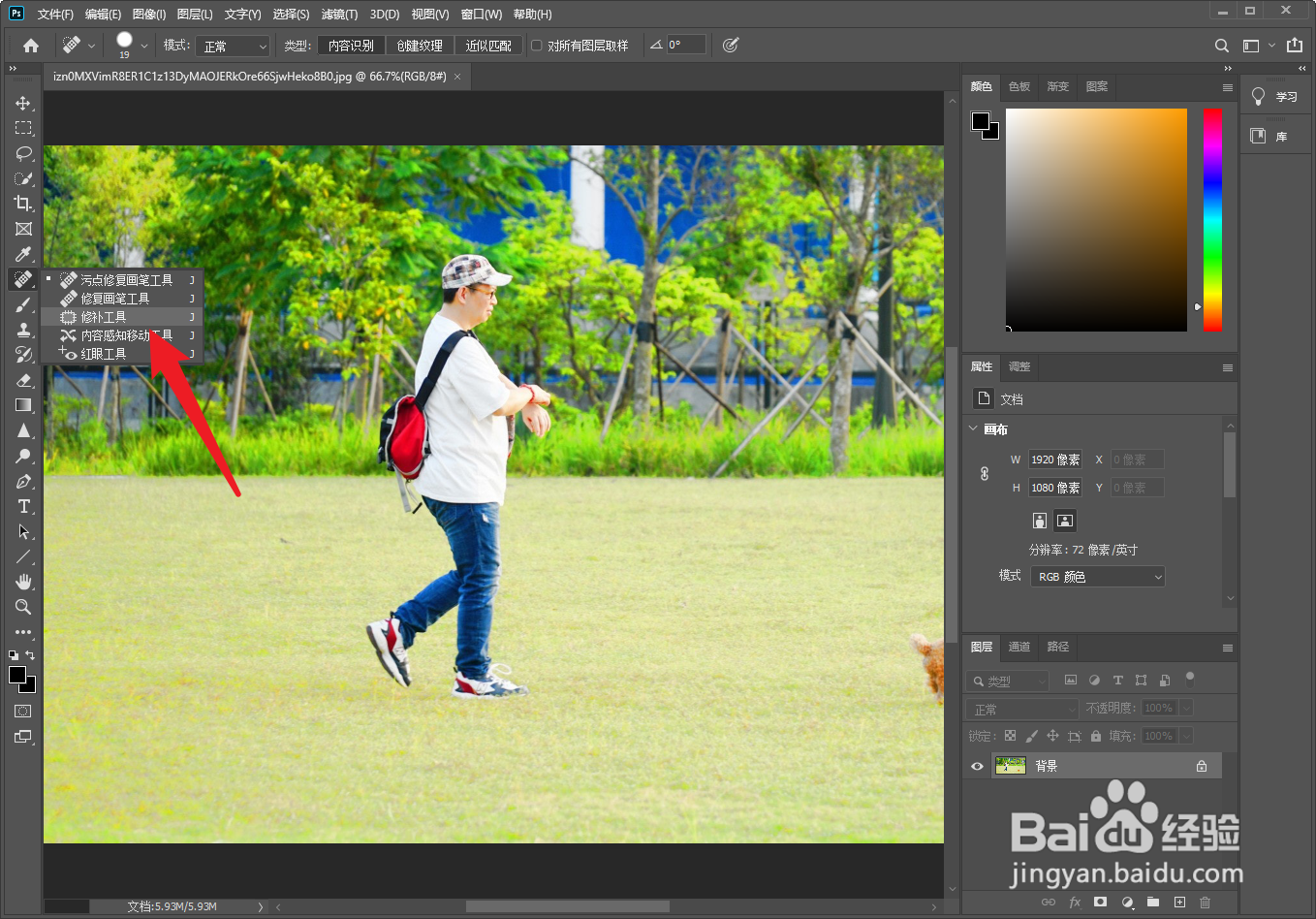This screenshot has width=1316, height=919.
Task: Select the History Brush tool
Action: [x=23, y=355]
